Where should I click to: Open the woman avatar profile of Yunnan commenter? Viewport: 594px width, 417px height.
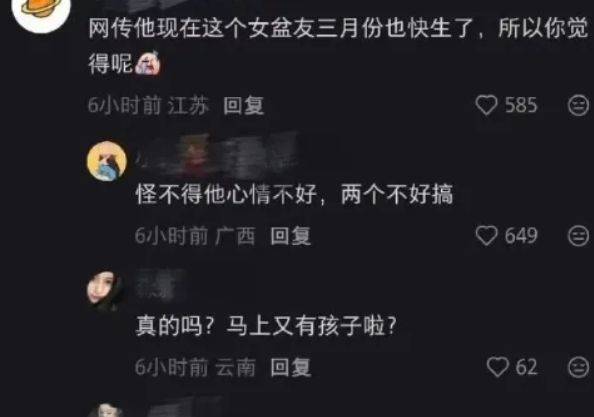(x=105, y=290)
